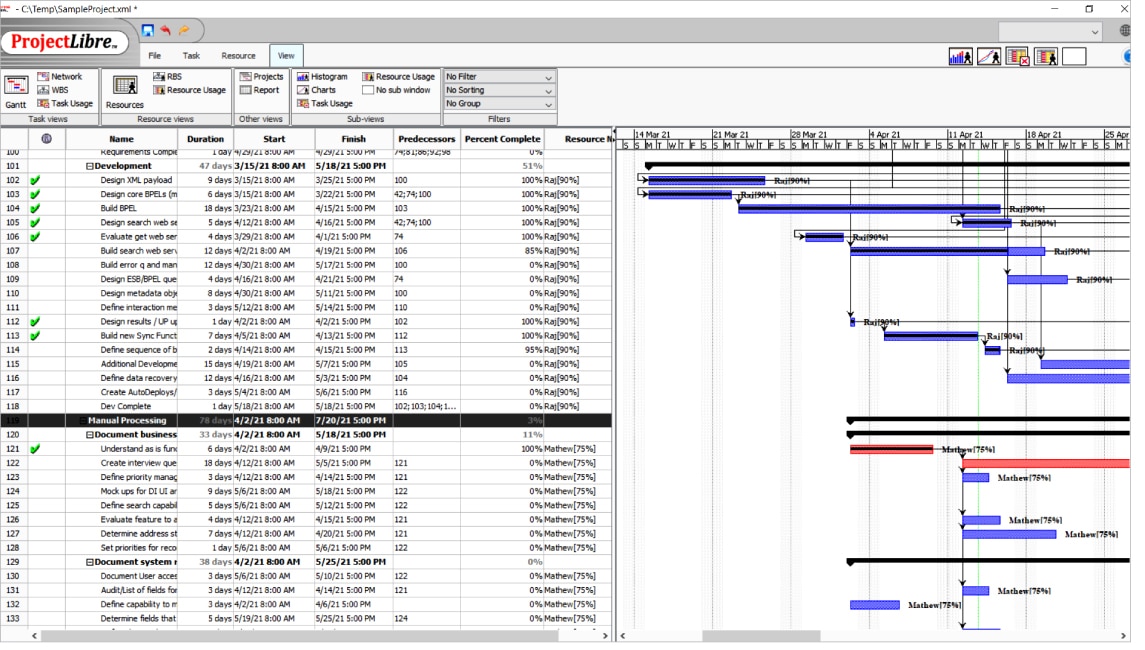Screen dimensions: 1145x650
Task: Open the Gantt chart view
Action: click(16, 92)
